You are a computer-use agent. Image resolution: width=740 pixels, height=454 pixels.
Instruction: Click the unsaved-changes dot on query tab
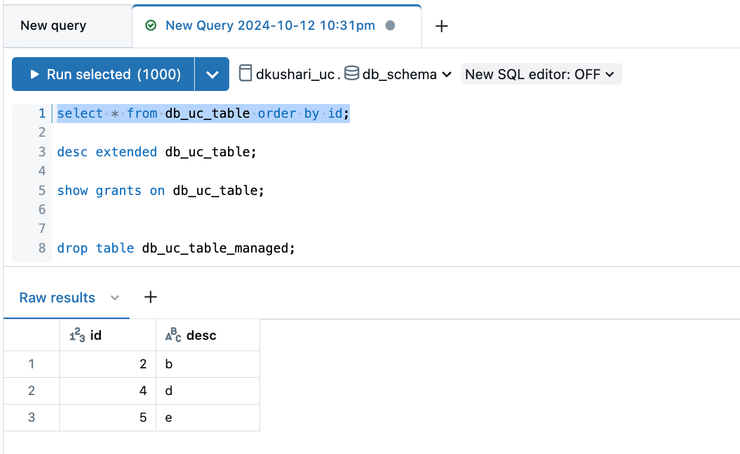click(x=390, y=25)
